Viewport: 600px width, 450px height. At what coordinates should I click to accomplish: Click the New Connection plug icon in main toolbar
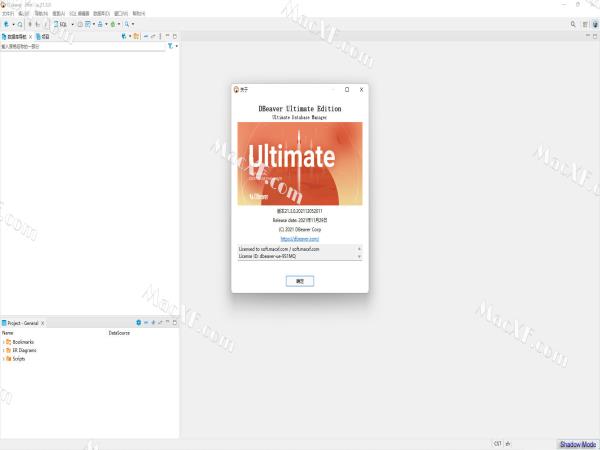point(6,24)
